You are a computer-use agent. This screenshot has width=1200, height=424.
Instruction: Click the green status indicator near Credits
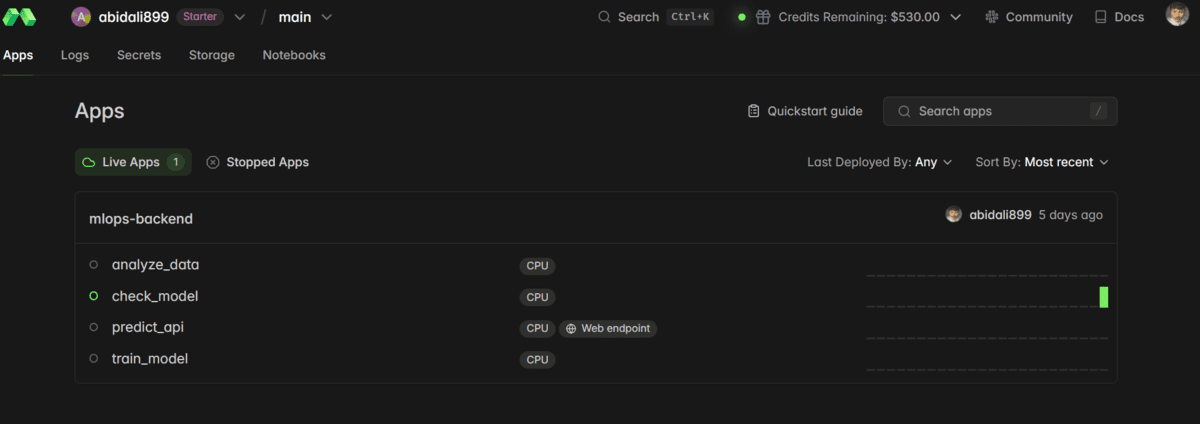[x=741, y=17]
